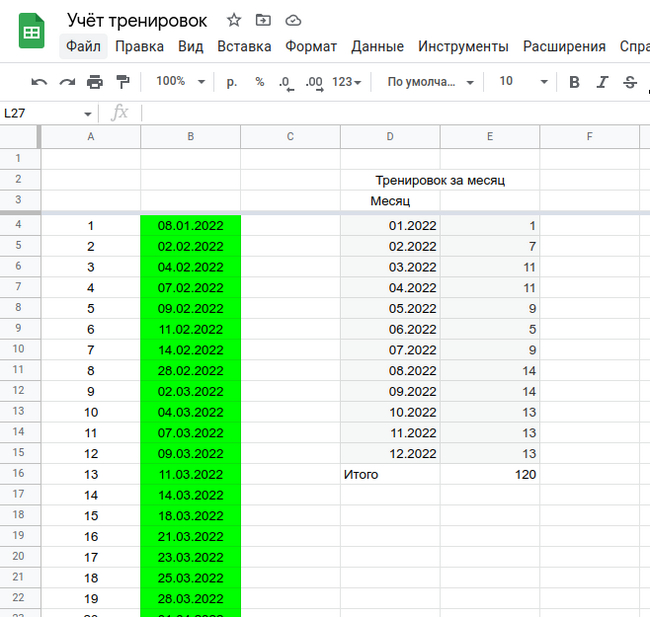Viewport: 650px width, 617px height.
Task: Open the Файл menu
Action: click(83, 46)
